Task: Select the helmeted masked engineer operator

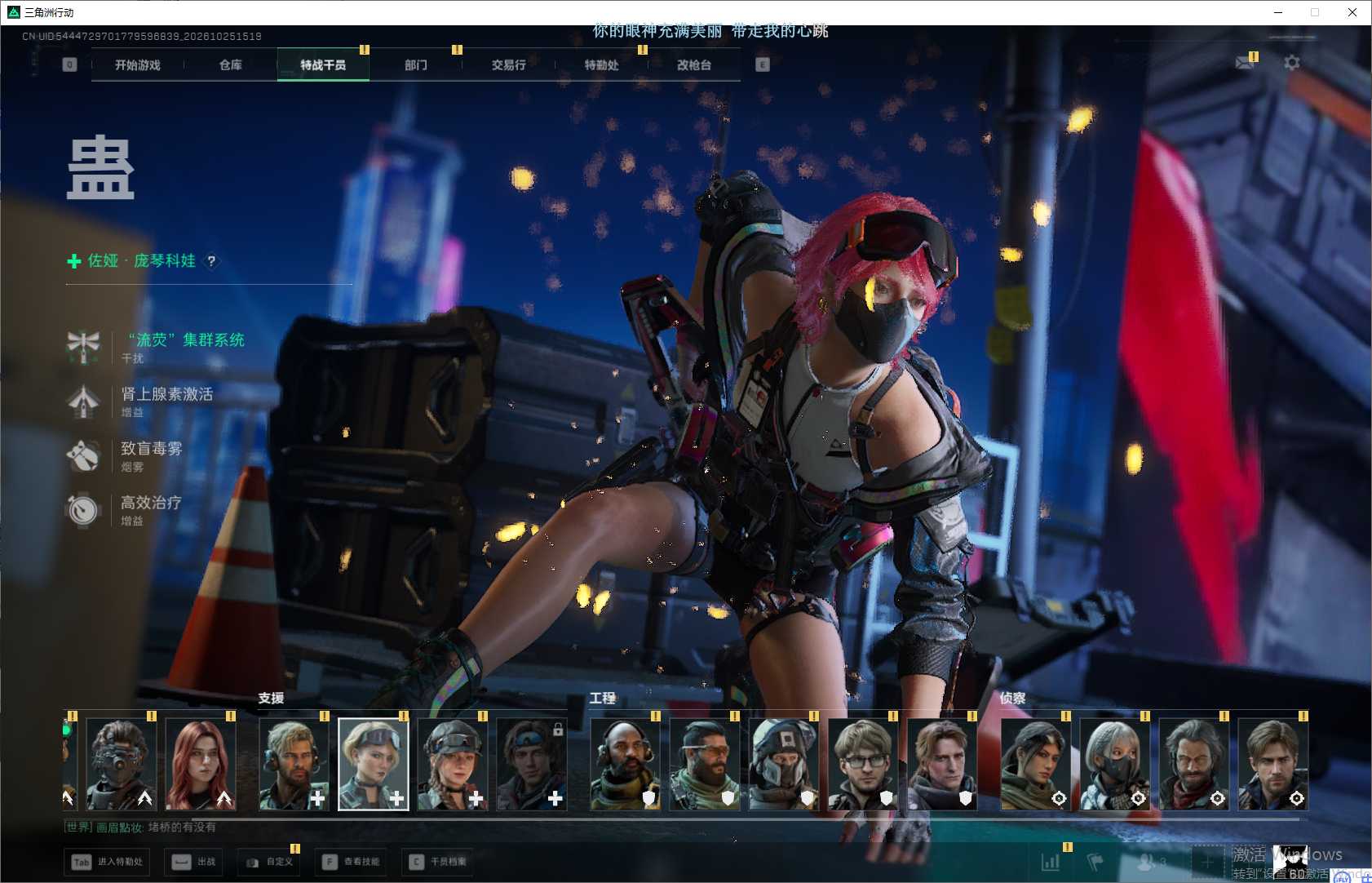Action: pyautogui.click(x=784, y=764)
